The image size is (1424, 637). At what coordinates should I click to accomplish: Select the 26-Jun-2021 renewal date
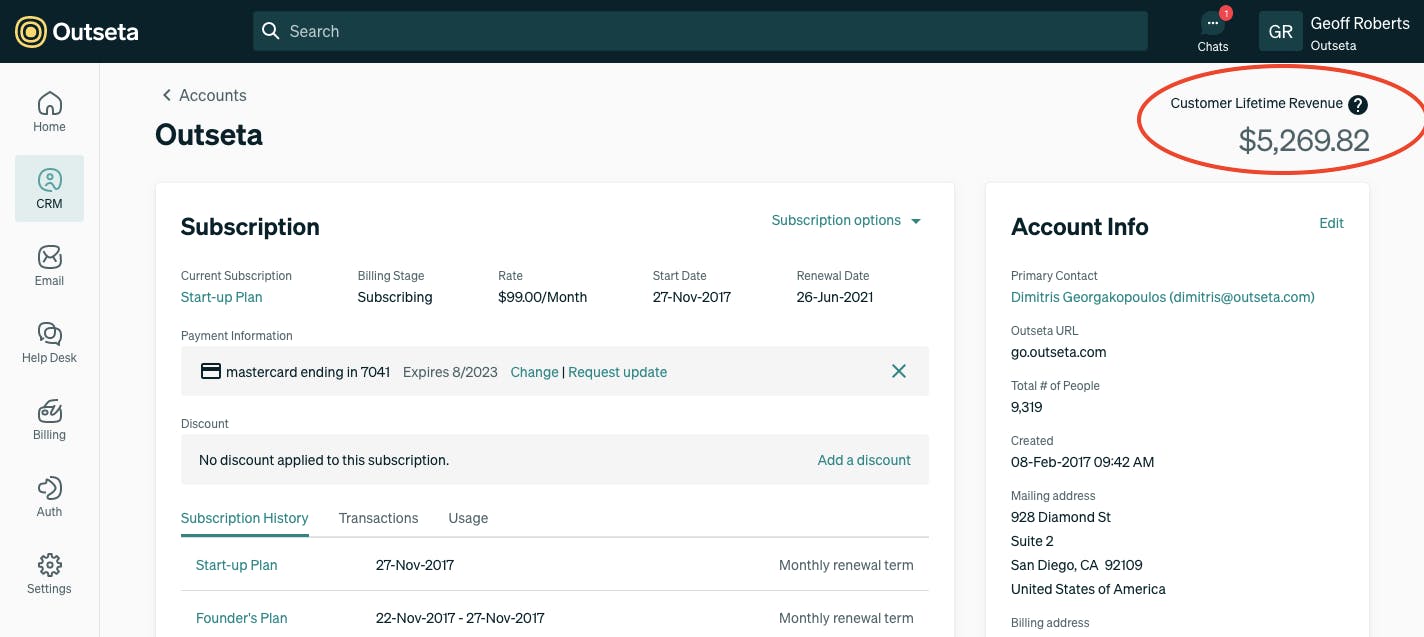tap(835, 297)
